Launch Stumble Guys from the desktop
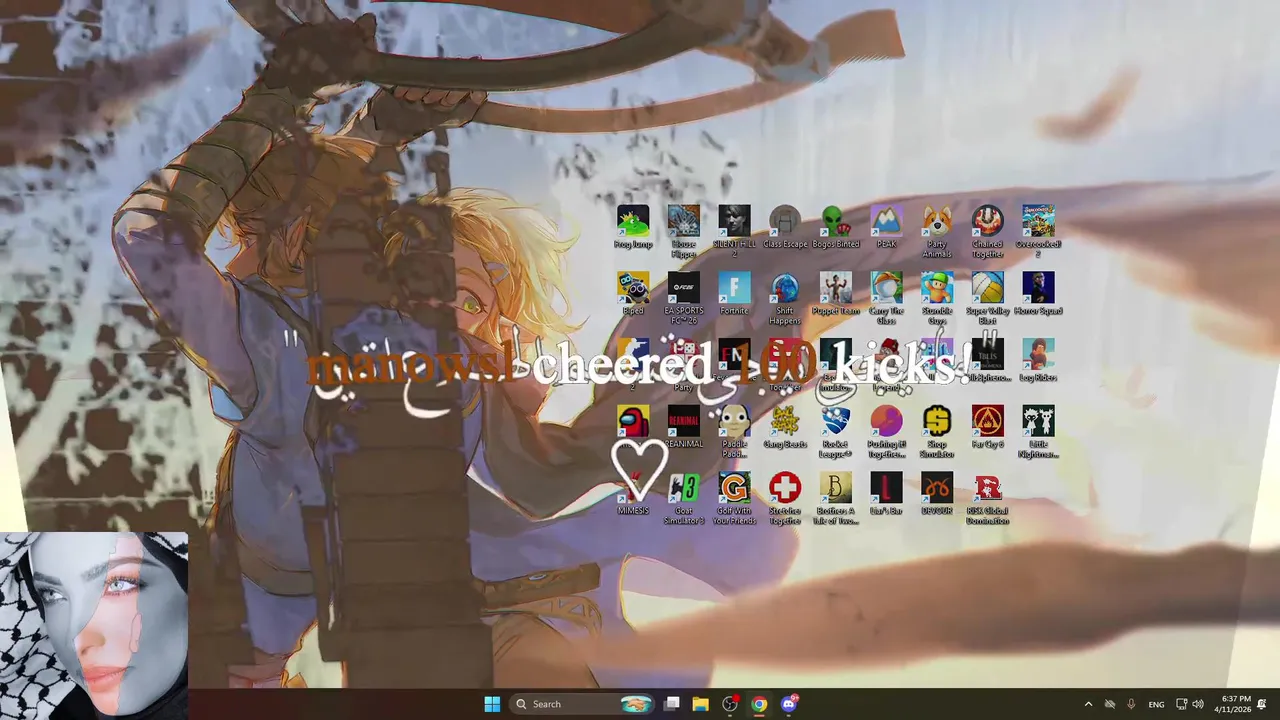 pos(937,299)
